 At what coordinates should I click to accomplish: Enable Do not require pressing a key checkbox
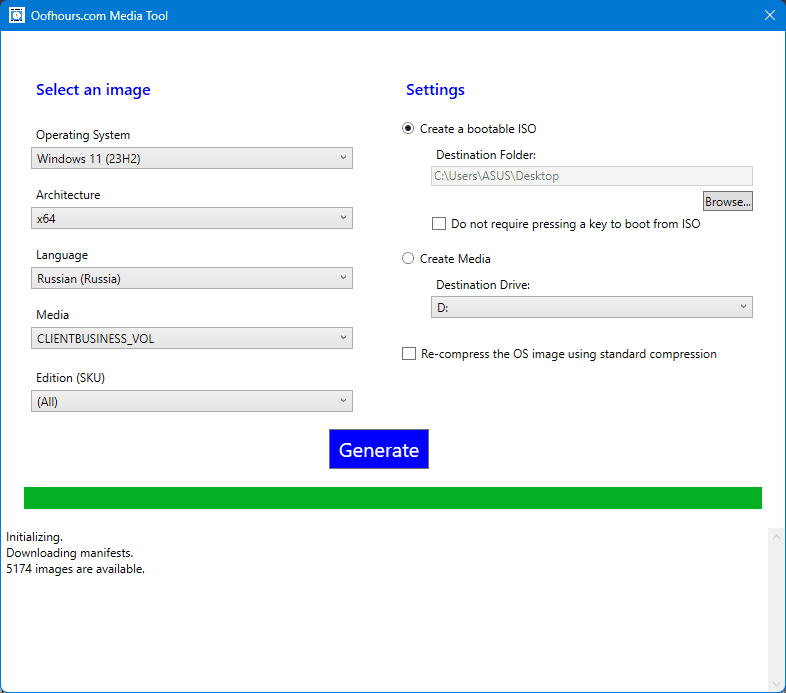click(439, 224)
